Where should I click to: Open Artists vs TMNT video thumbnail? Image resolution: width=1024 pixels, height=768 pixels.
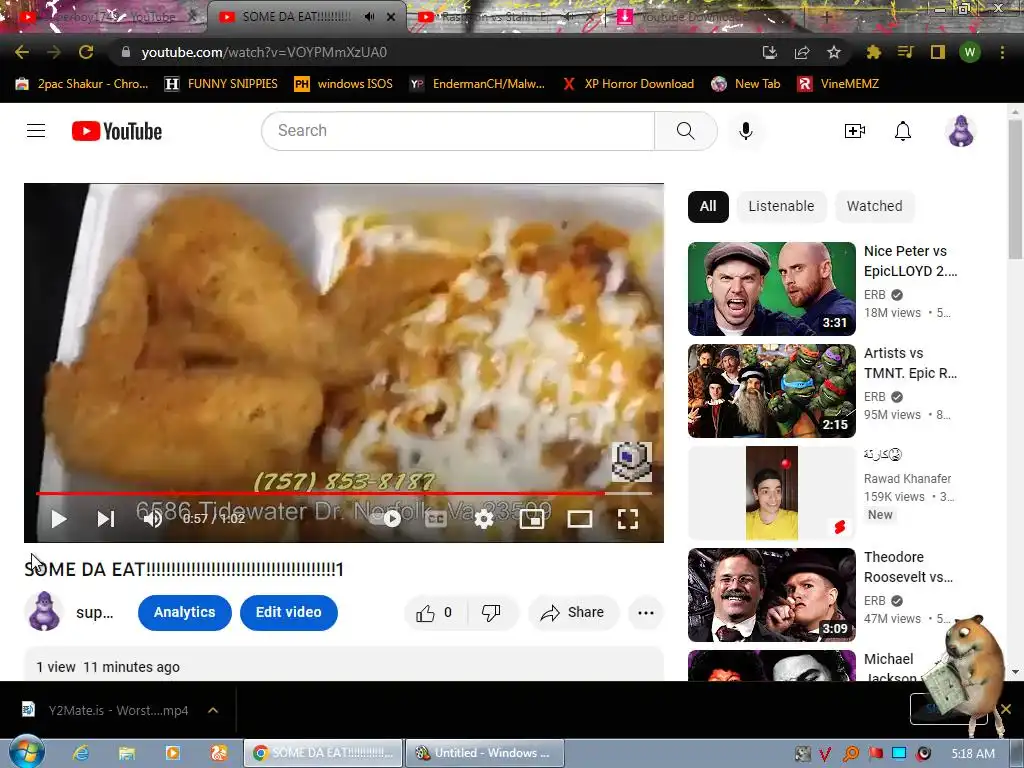[x=771, y=391]
